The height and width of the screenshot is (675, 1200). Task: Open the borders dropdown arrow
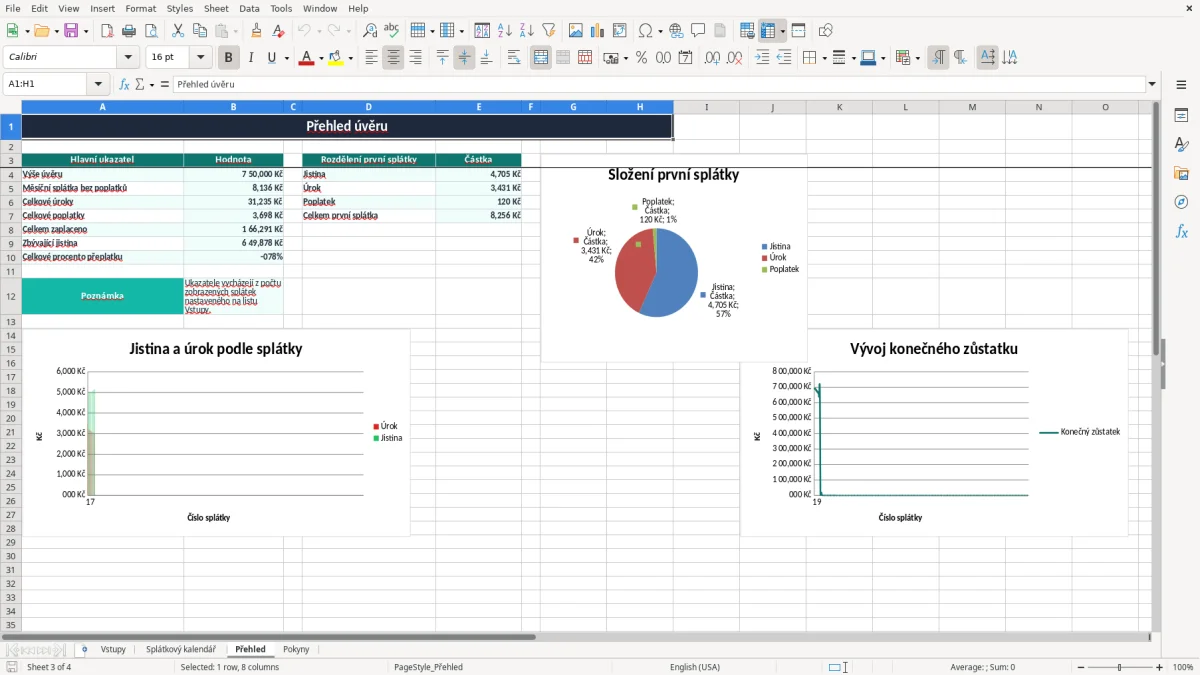point(823,58)
